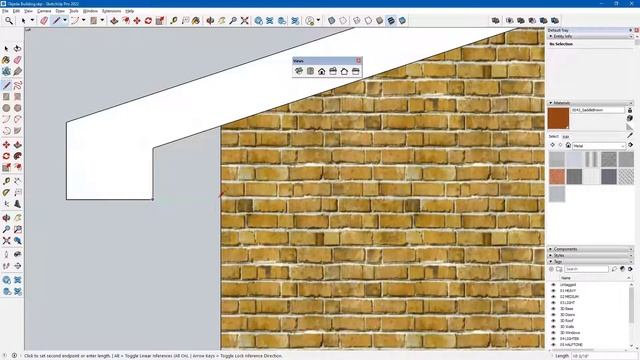The width and height of the screenshot is (640, 360).
Task: Select the Move tool in top toolbar
Action: point(137,20)
